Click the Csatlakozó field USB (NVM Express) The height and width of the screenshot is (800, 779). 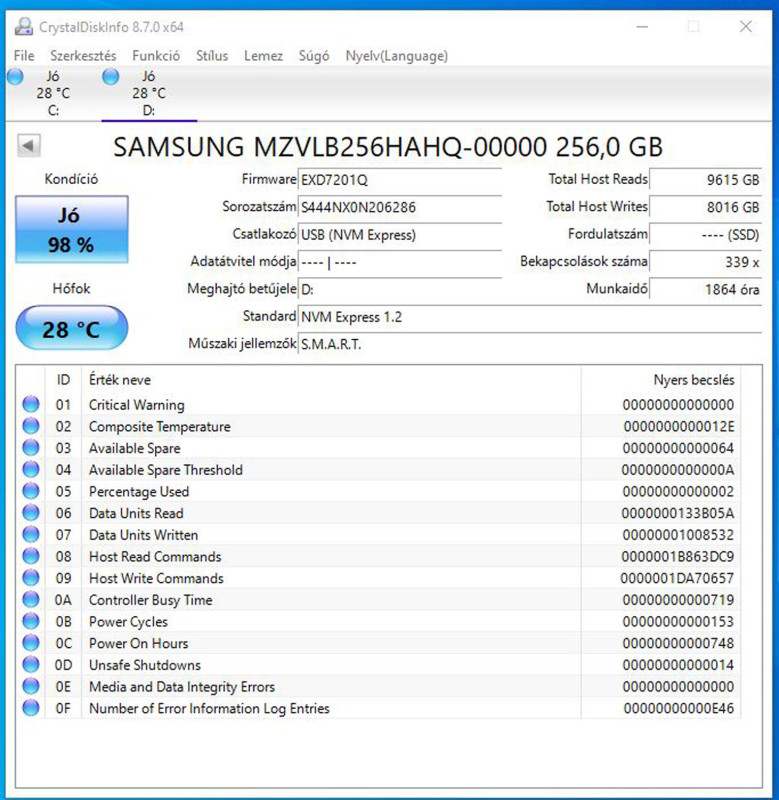tap(399, 235)
